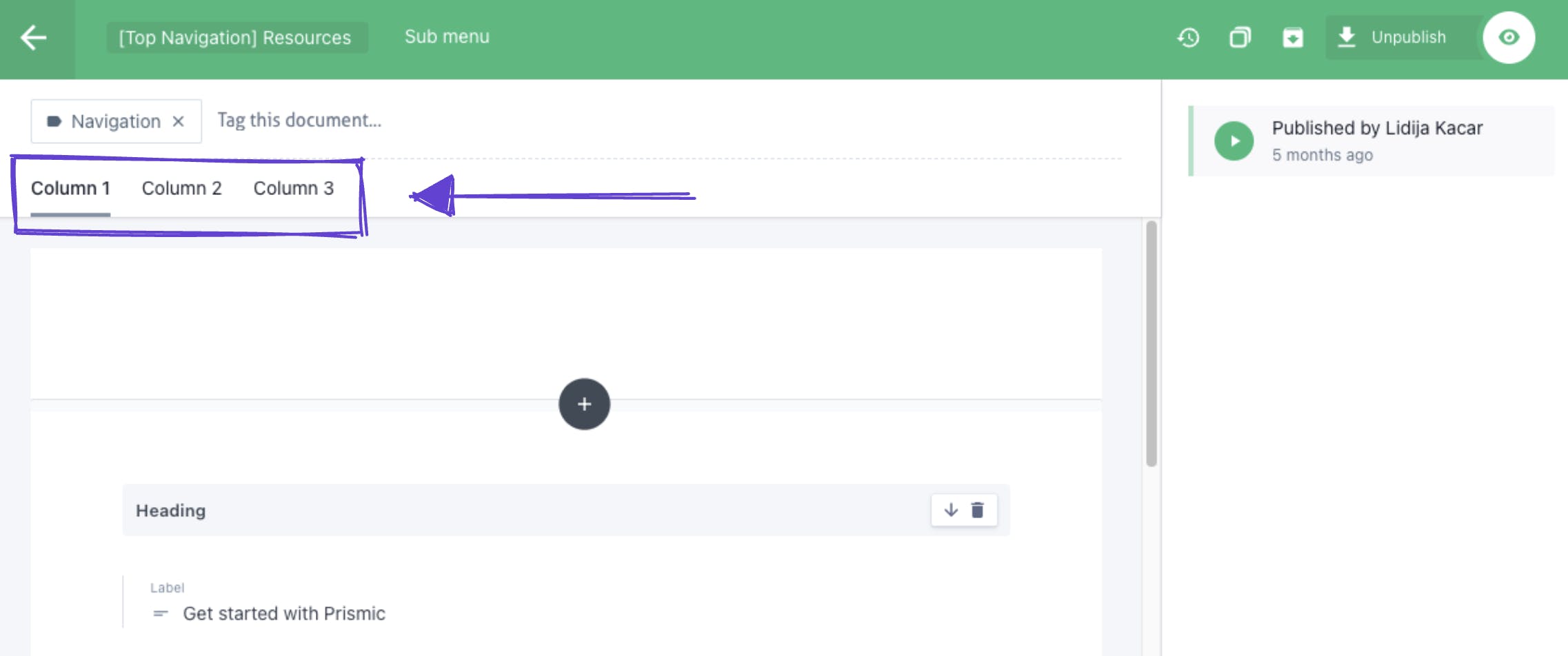Click the Tag this document field
The height and width of the screenshot is (656, 1568).
point(299,120)
